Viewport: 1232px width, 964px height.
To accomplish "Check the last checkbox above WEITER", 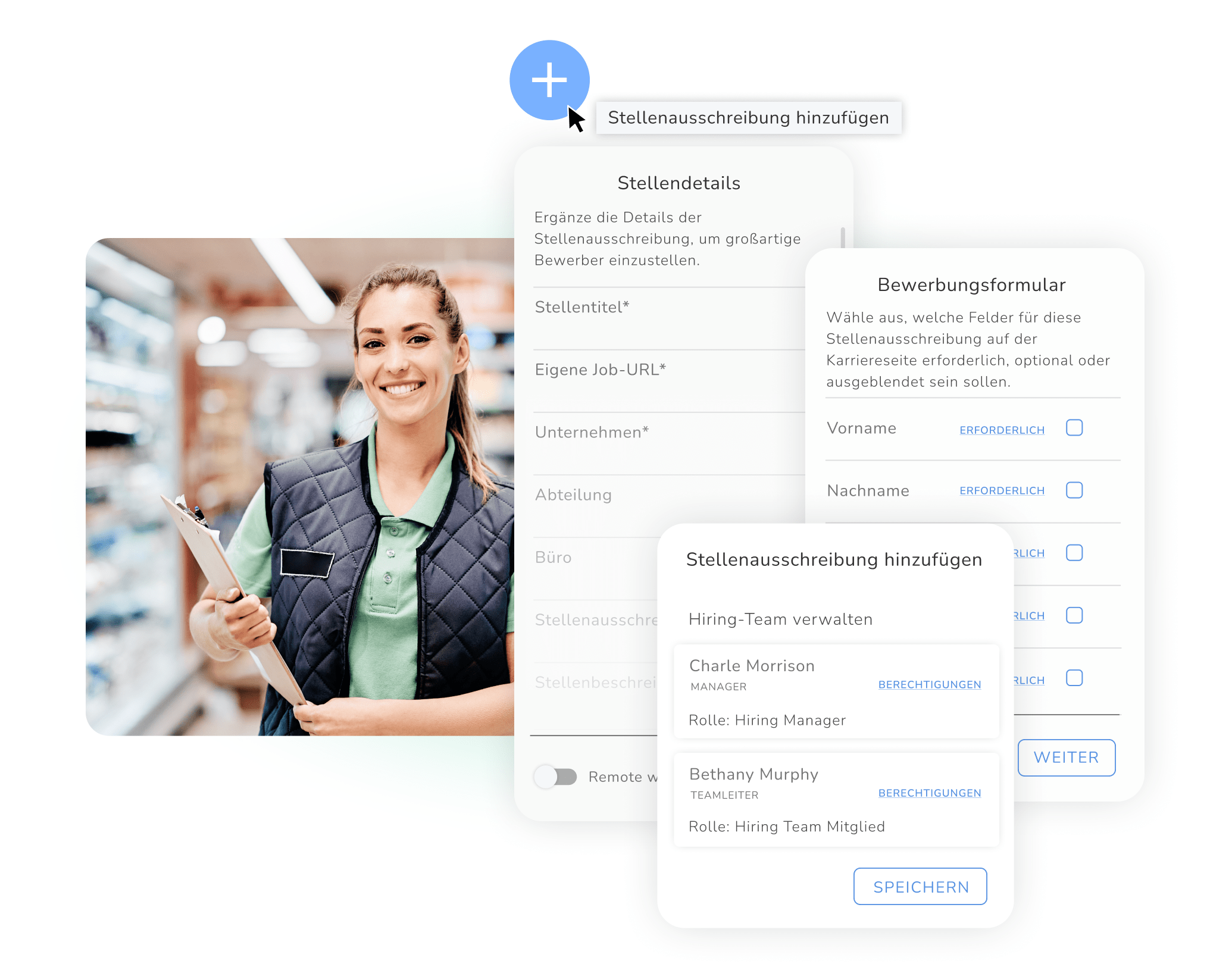I will [x=1074, y=678].
